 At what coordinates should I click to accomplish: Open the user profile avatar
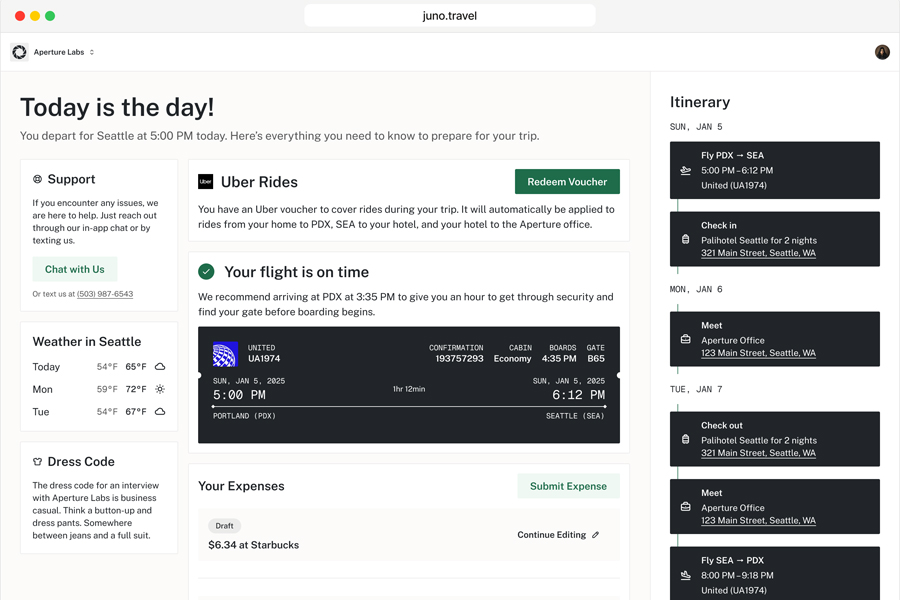(882, 52)
